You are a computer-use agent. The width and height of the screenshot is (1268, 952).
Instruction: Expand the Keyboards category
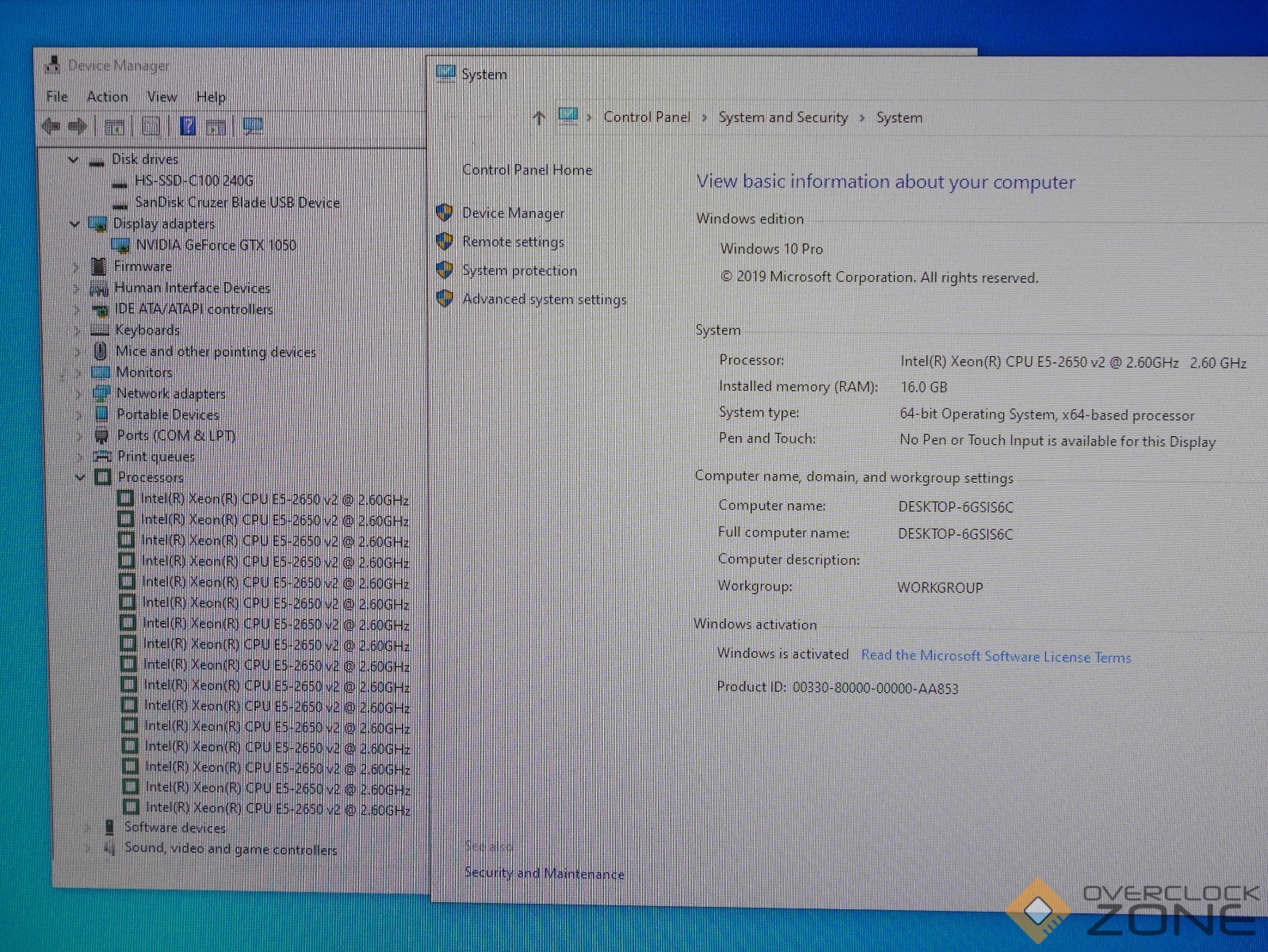click(x=78, y=331)
